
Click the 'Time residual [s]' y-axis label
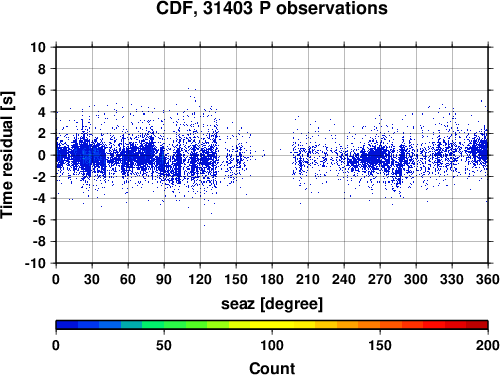(8, 155)
